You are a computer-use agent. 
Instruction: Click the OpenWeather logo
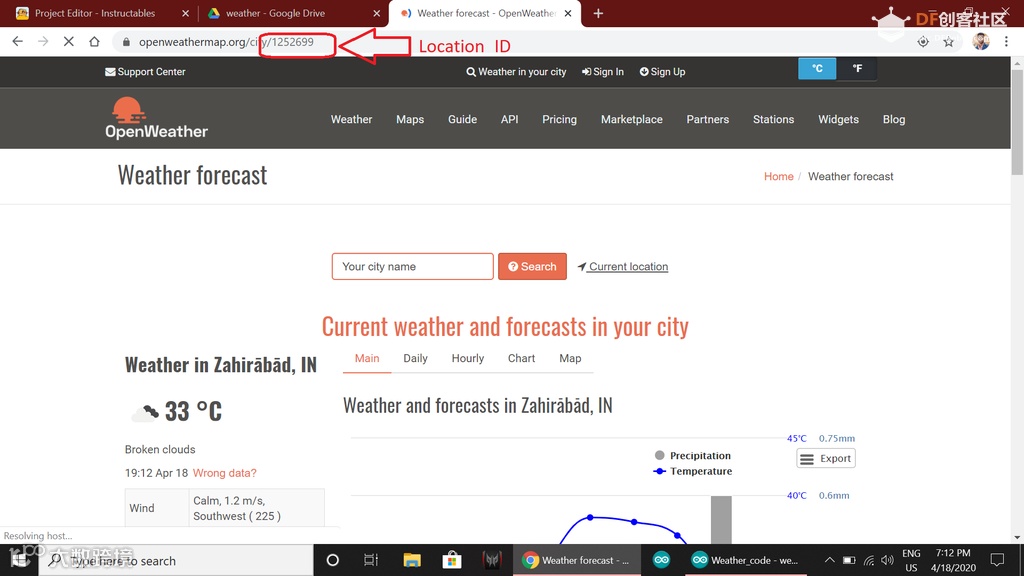tap(156, 118)
